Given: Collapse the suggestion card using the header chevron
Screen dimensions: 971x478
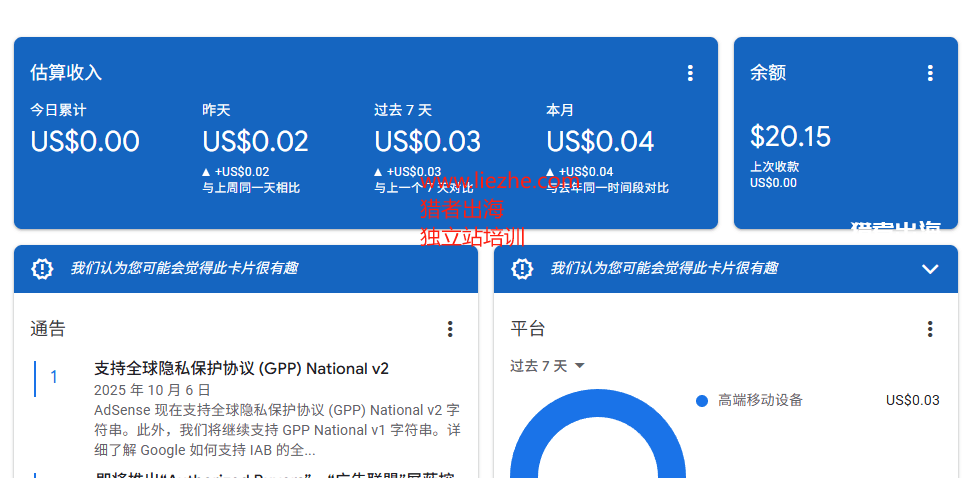Looking at the screenshot, I should [x=930, y=269].
